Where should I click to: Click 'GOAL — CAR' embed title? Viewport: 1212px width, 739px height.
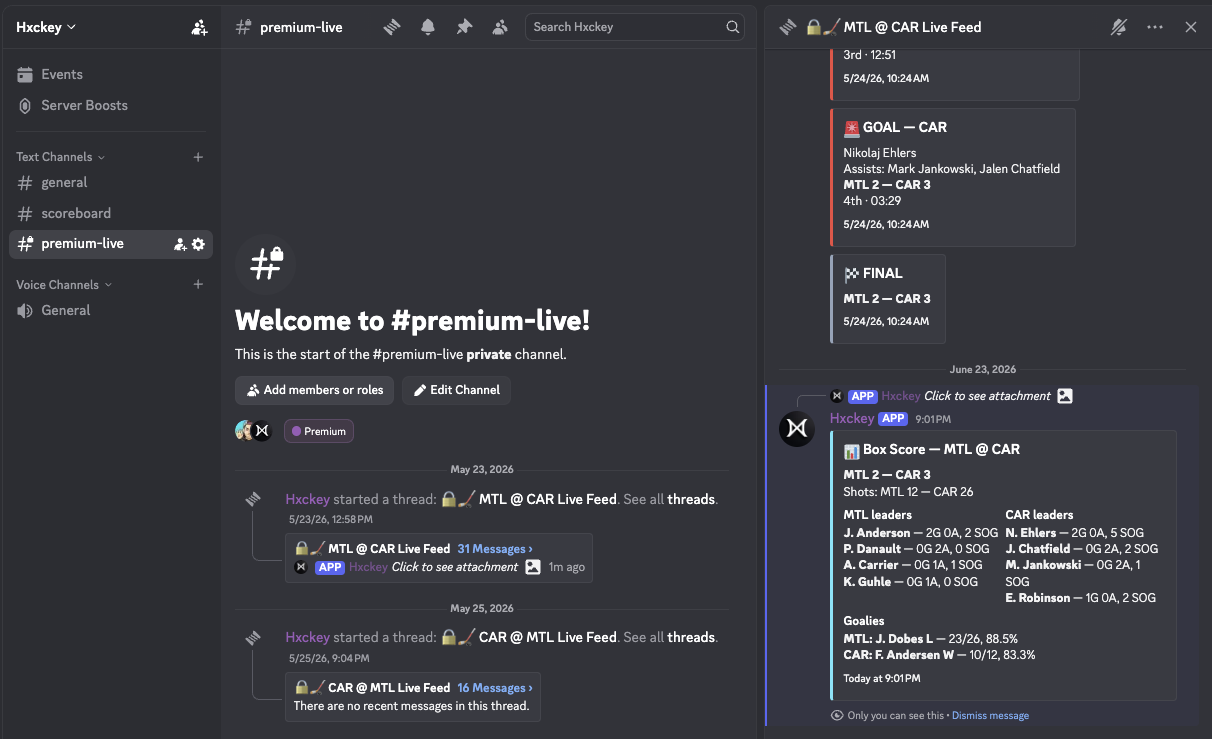[x=905, y=127]
